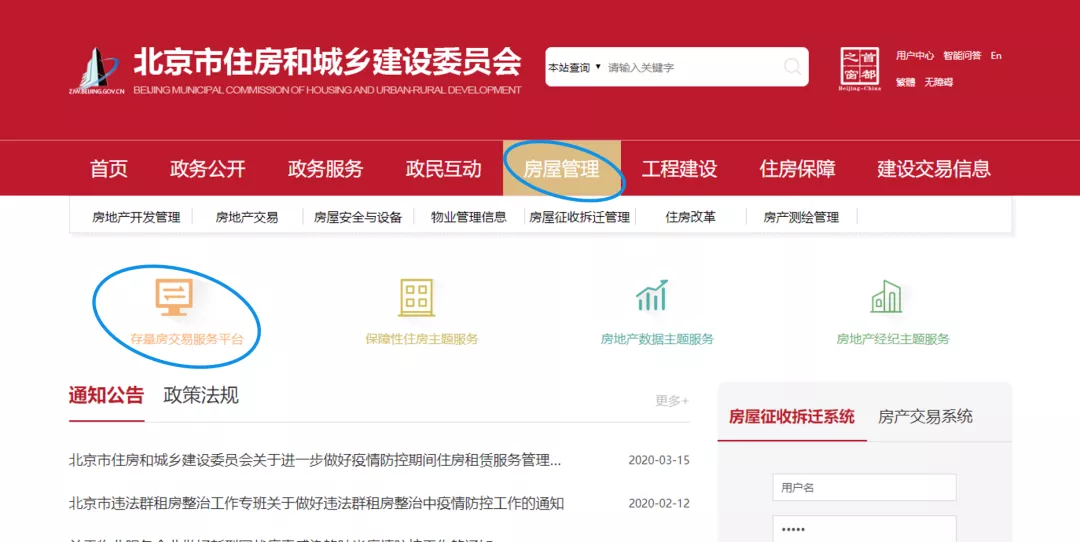
Task: Select 房屋管理 navigation item
Action: click(561, 169)
